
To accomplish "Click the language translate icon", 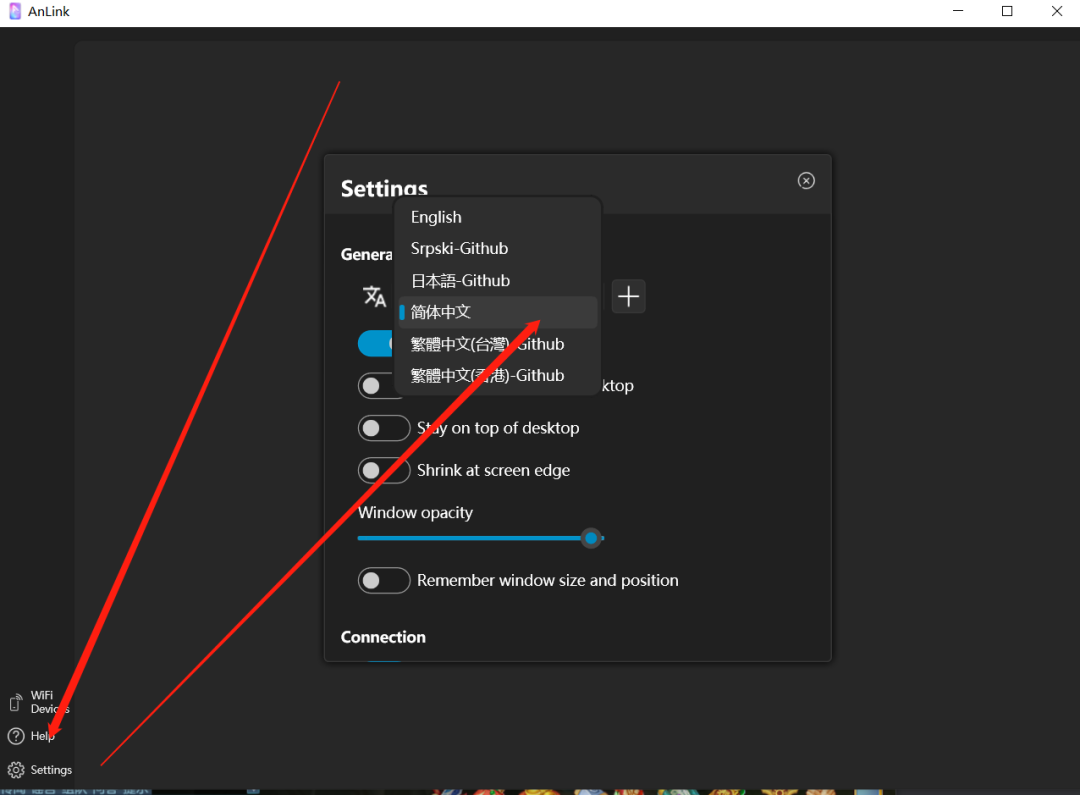I will click(x=374, y=297).
